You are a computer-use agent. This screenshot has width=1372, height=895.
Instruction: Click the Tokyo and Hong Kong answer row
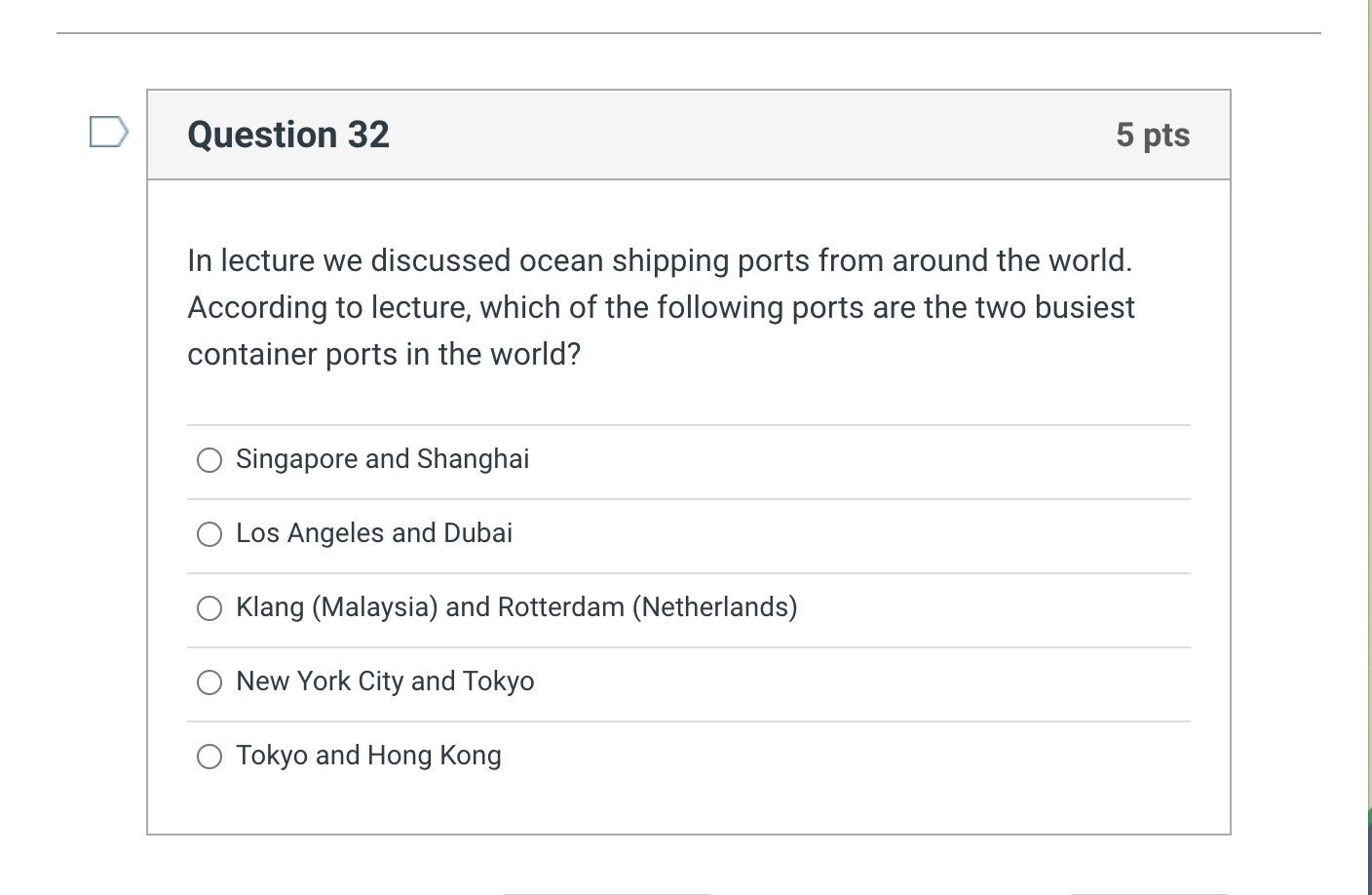[368, 756]
